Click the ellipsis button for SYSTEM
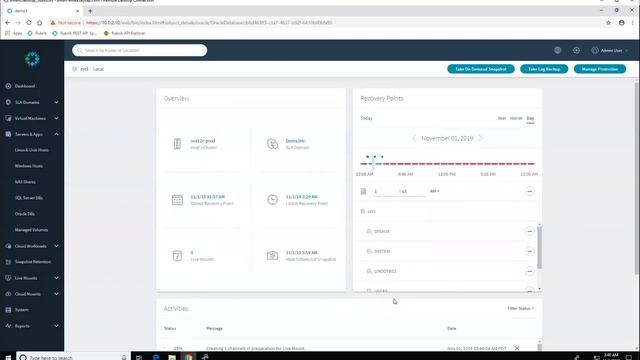 click(529, 251)
